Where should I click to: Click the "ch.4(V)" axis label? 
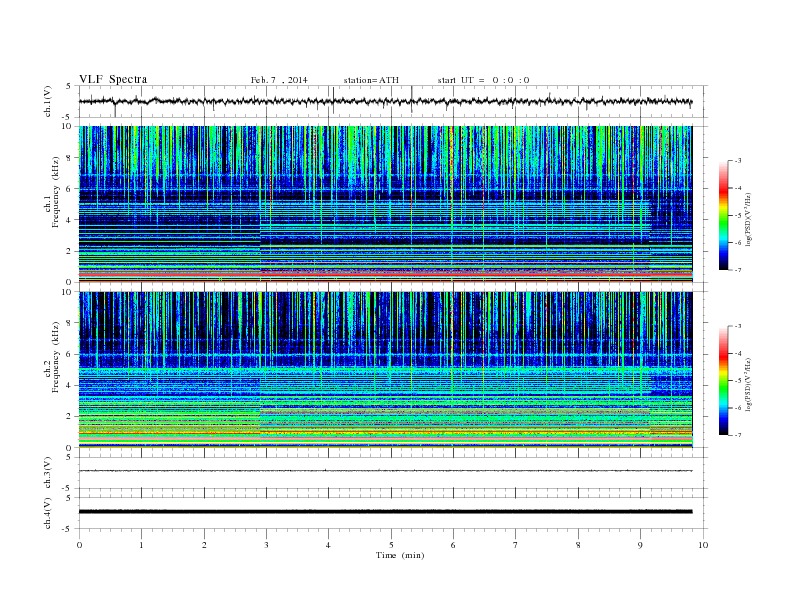[x=48, y=513]
